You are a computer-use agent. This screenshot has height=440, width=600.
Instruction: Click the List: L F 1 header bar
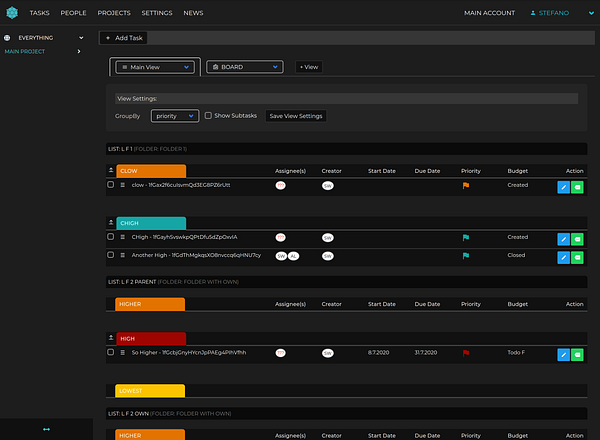coord(347,149)
